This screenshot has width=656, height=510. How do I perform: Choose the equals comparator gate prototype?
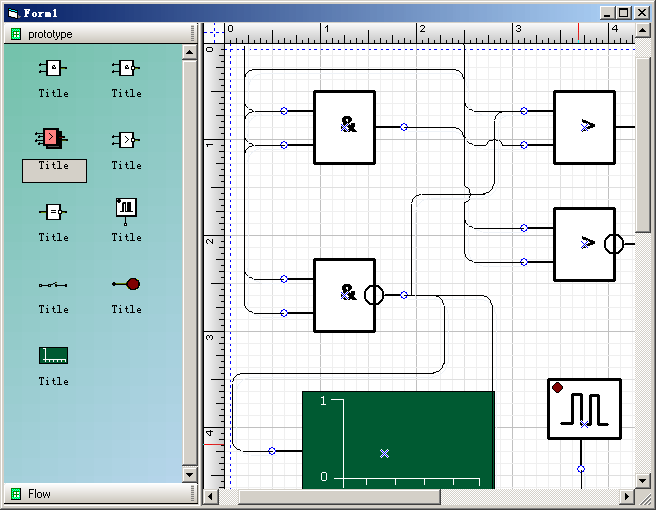53,212
